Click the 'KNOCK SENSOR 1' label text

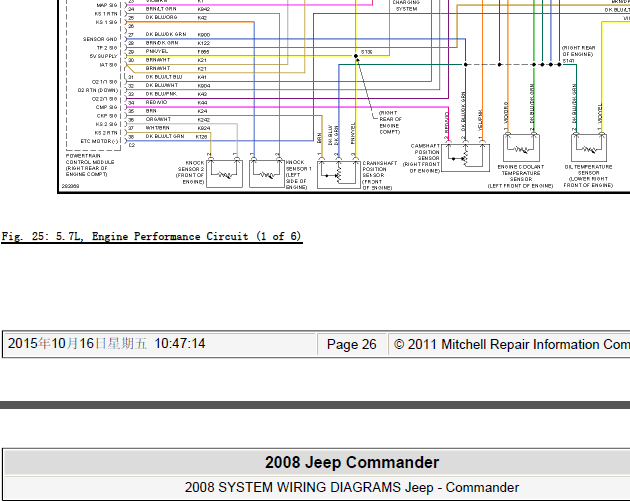pyautogui.click(x=299, y=165)
